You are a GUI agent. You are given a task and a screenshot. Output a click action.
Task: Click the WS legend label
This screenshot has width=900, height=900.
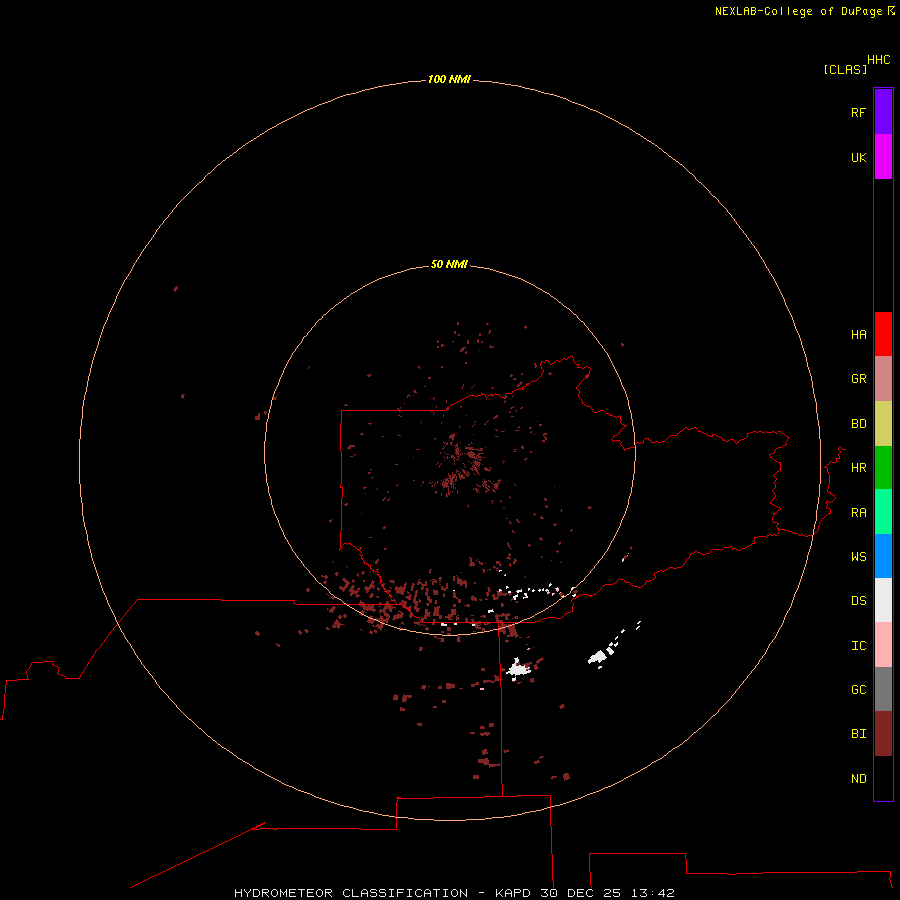858,557
